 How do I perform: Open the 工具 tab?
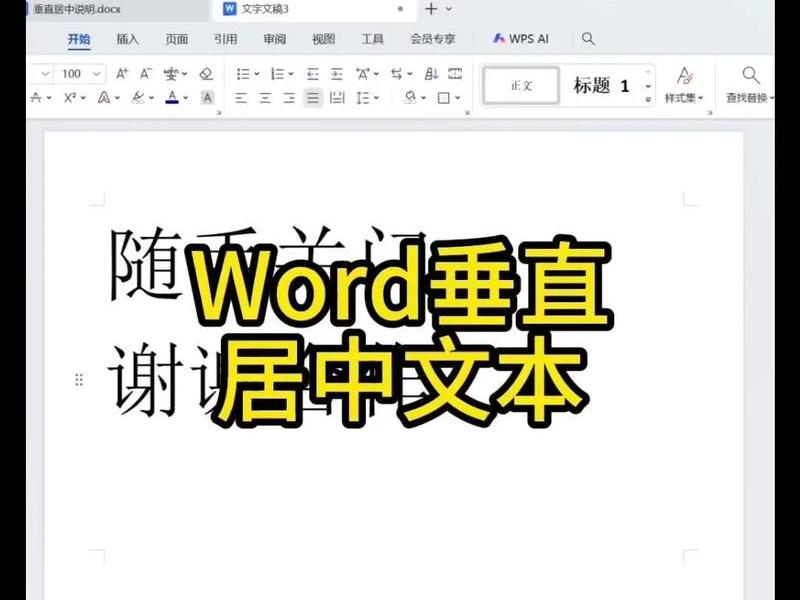click(372, 39)
